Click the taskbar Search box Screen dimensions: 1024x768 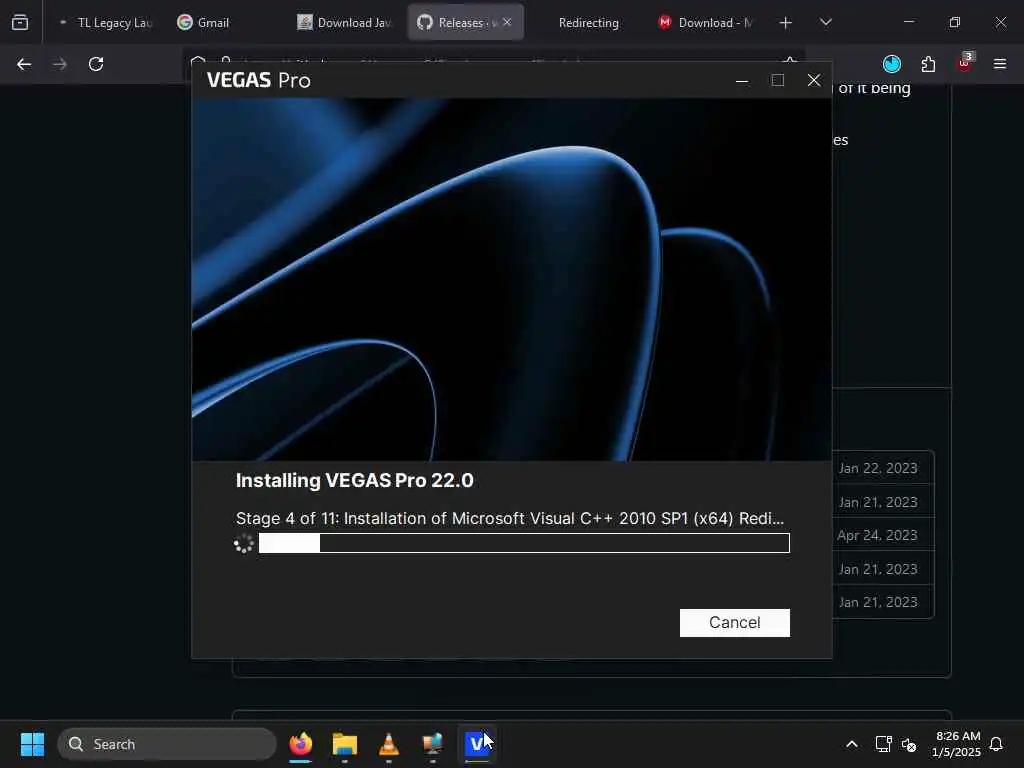(x=167, y=744)
